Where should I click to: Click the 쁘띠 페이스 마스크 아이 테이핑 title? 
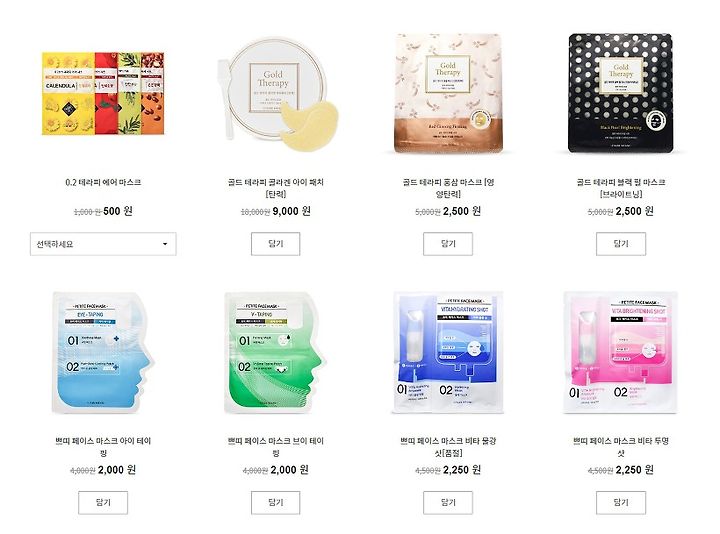click(103, 447)
